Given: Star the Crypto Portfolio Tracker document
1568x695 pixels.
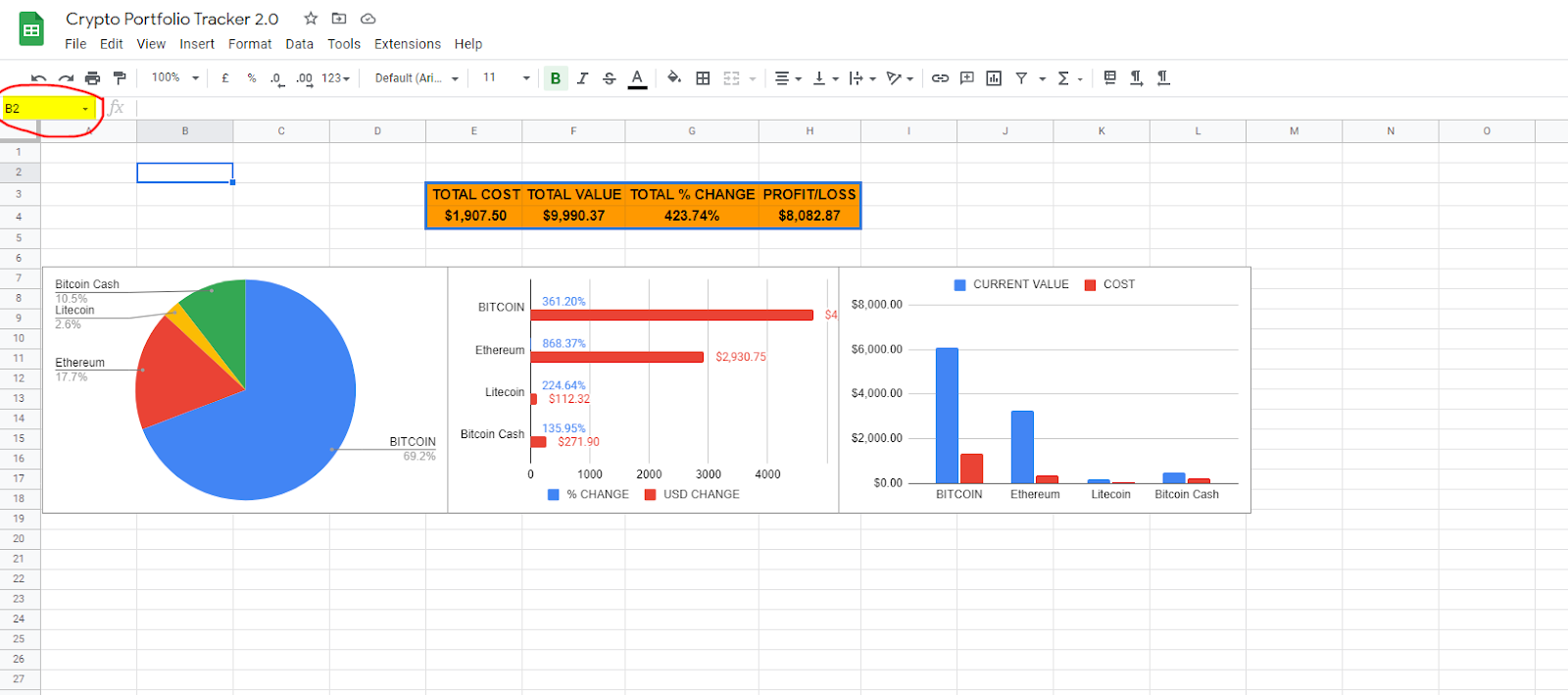Looking at the screenshot, I should [x=311, y=19].
